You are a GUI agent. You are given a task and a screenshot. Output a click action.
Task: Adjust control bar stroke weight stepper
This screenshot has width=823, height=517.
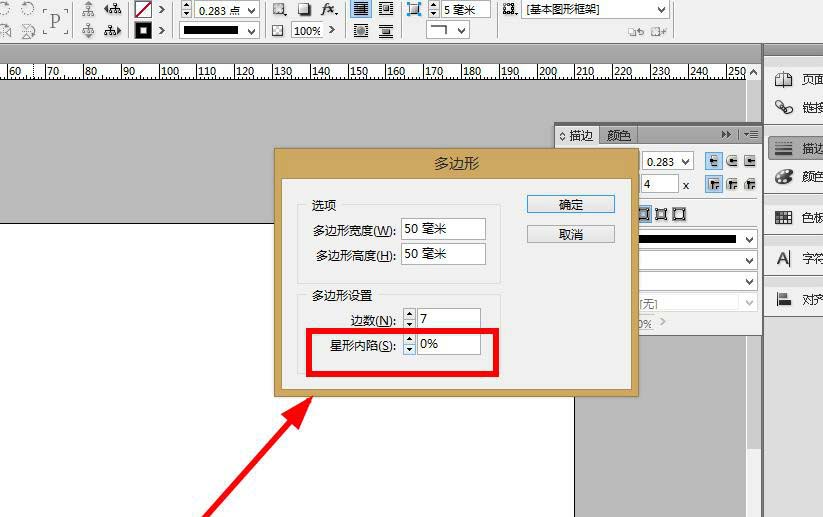[x=186, y=9]
